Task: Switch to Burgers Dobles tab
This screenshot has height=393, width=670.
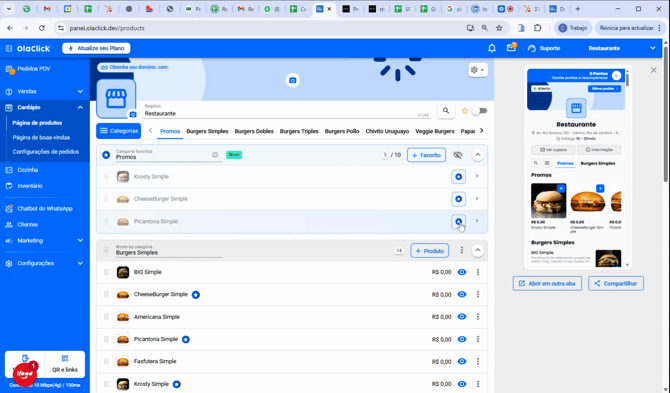Action: (x=254, y=131)
